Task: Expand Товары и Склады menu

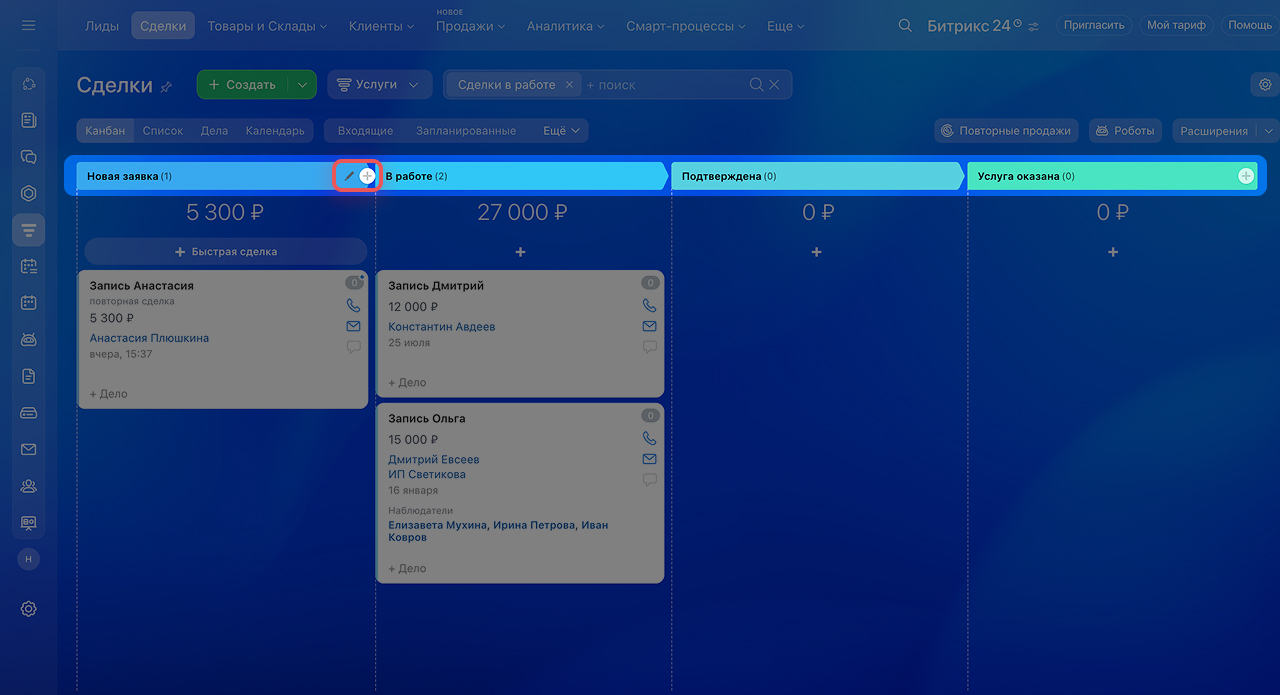Action: (267, 26)
